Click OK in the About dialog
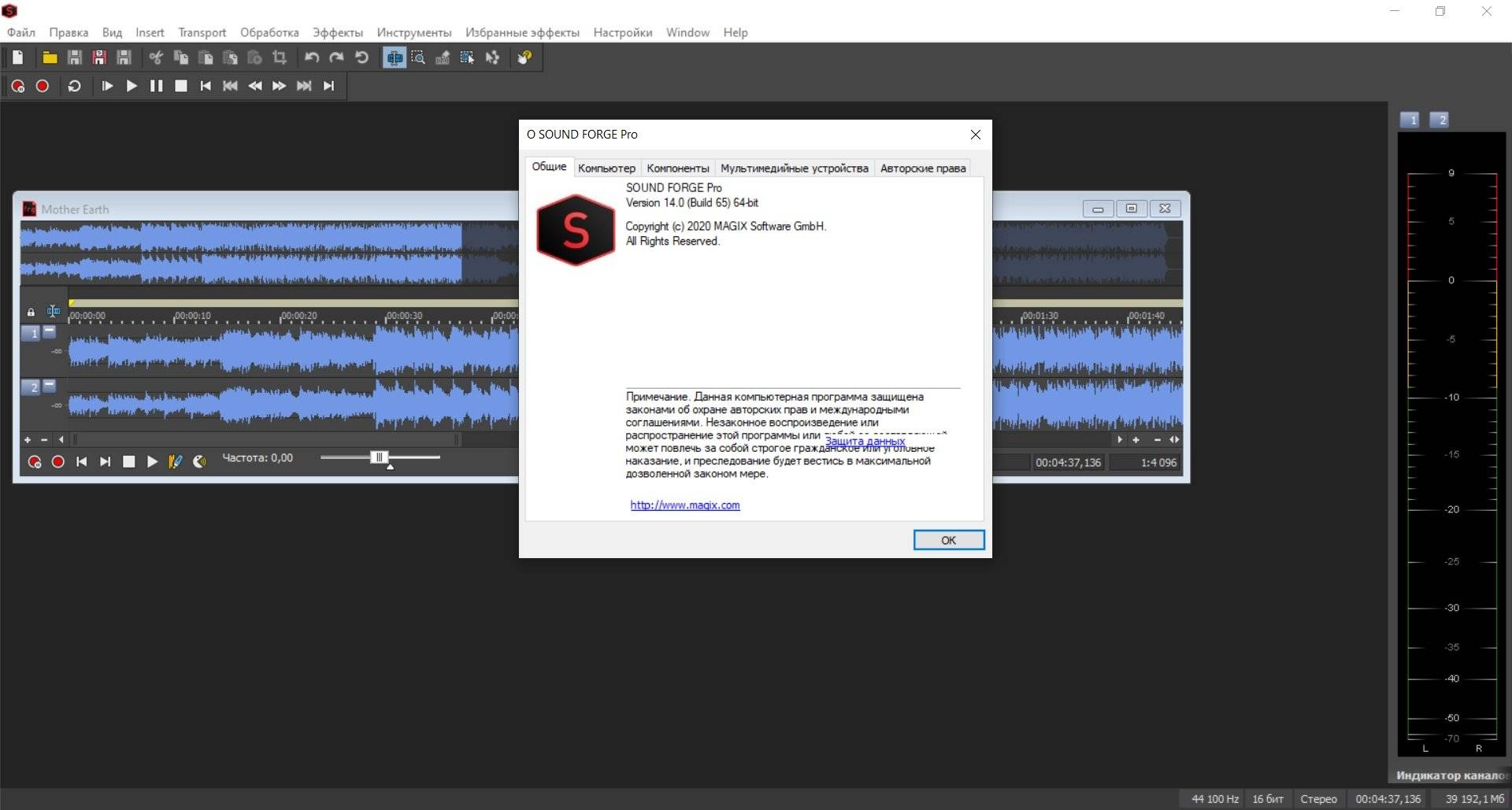This screenshot has height=810, width=1512. (x=949, y=540)
